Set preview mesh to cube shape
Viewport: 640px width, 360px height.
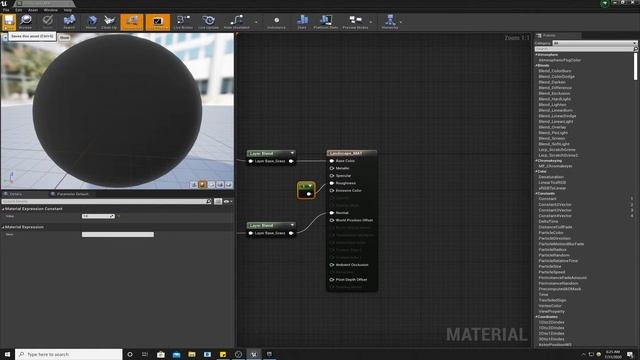(220, 185)
